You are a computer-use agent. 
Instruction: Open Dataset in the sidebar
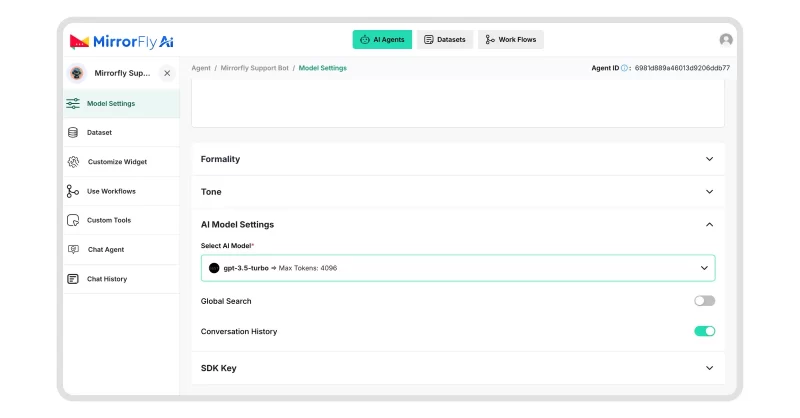pyautogui.click(x=121, y=133)
